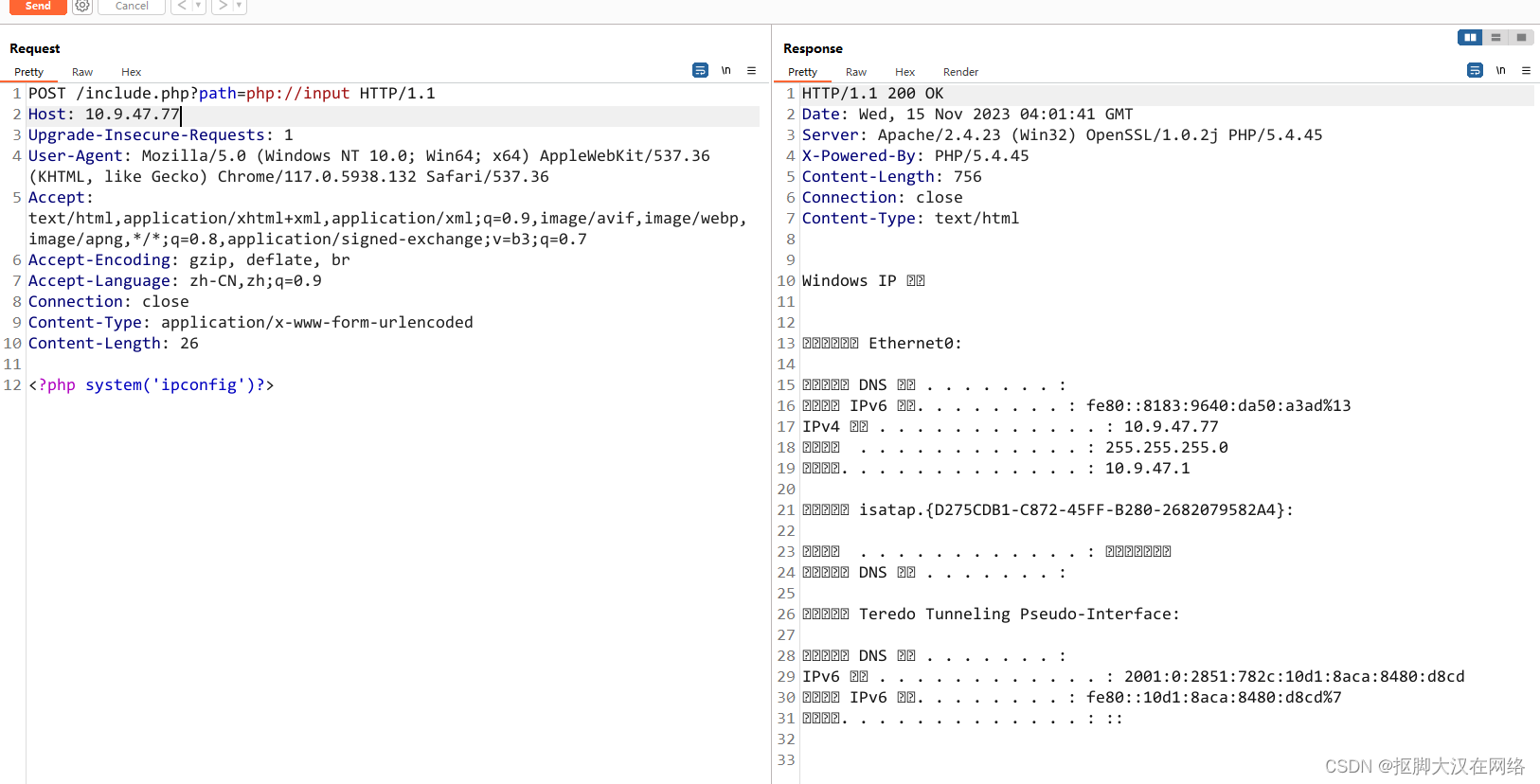Click the Date: Wed, 15 Nov 2023 header
The image size is (1540, 784).
pos(968,114)
